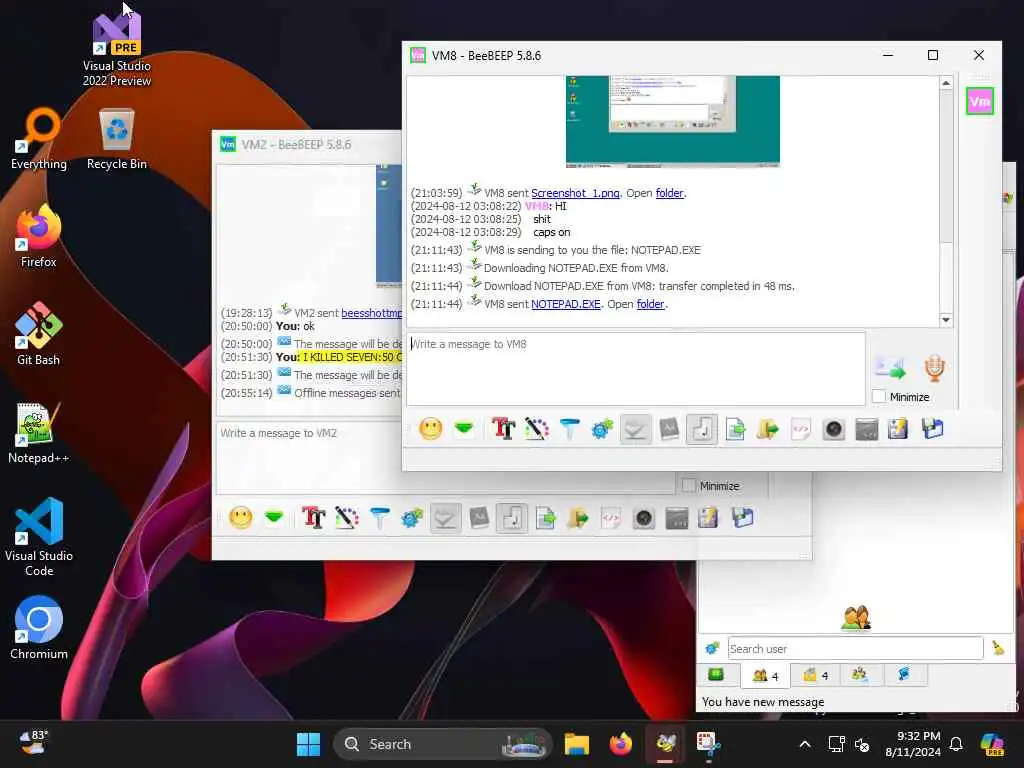Open the Screenshot_1.png link in VM8 chat
The height and width of the screenshot is (768, 1024).
click(575, 193)
